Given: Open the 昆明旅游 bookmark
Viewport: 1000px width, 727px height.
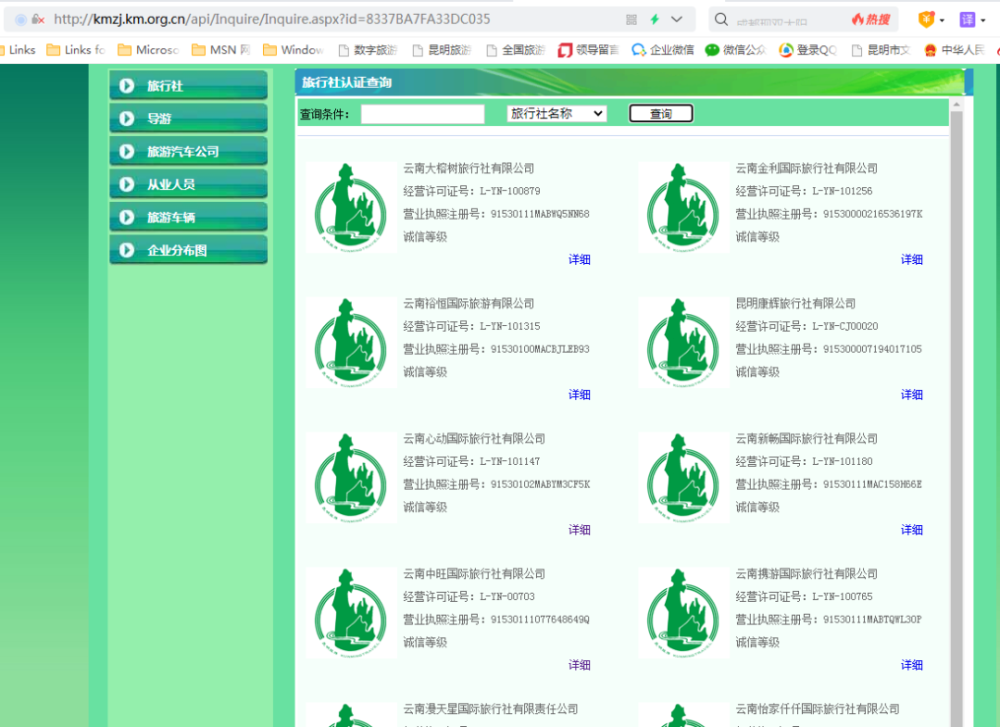Looking at the screenshot, I should 442,50.
